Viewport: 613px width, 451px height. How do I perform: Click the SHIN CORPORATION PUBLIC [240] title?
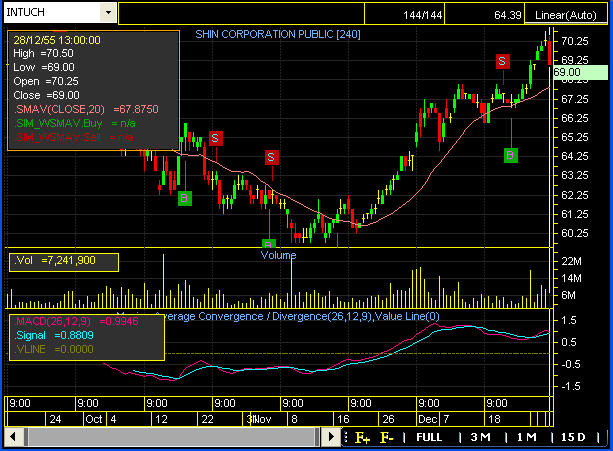click(278, 34)
